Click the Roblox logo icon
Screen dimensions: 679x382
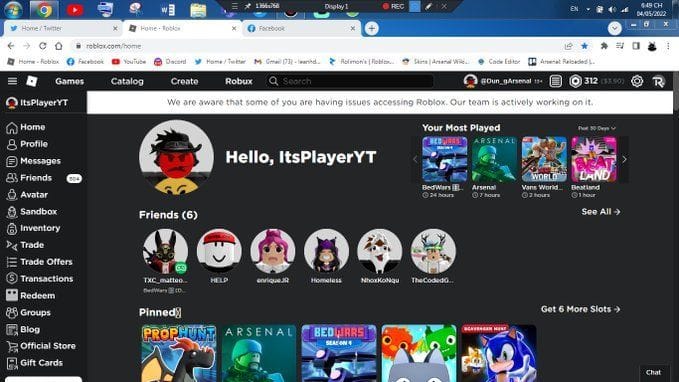pyautogui.click(x=32, y=81)
